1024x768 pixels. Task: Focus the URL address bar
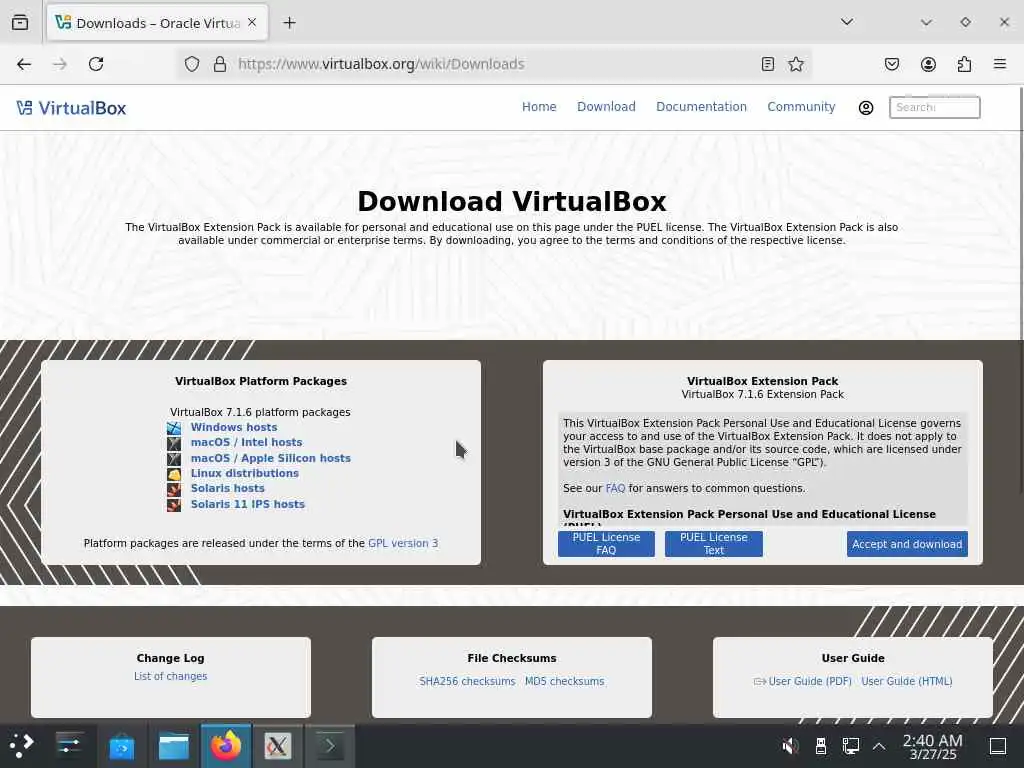tap(493, 64)
